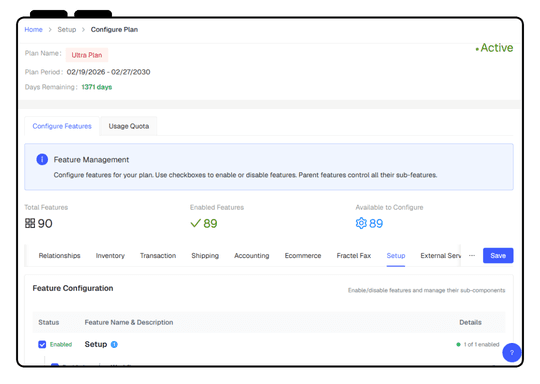Open the help question mark button
Screen dimensions: 540x384
pos(511,353)
